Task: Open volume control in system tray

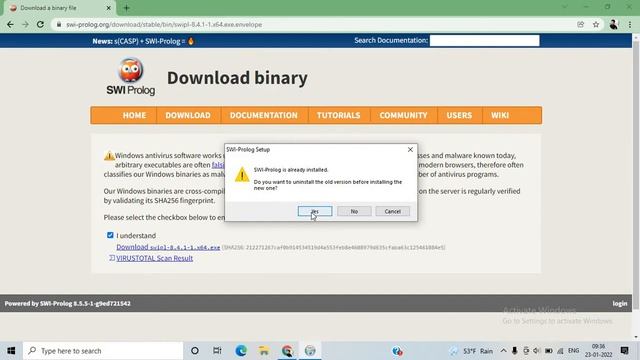Action: (x=537, y=351)
